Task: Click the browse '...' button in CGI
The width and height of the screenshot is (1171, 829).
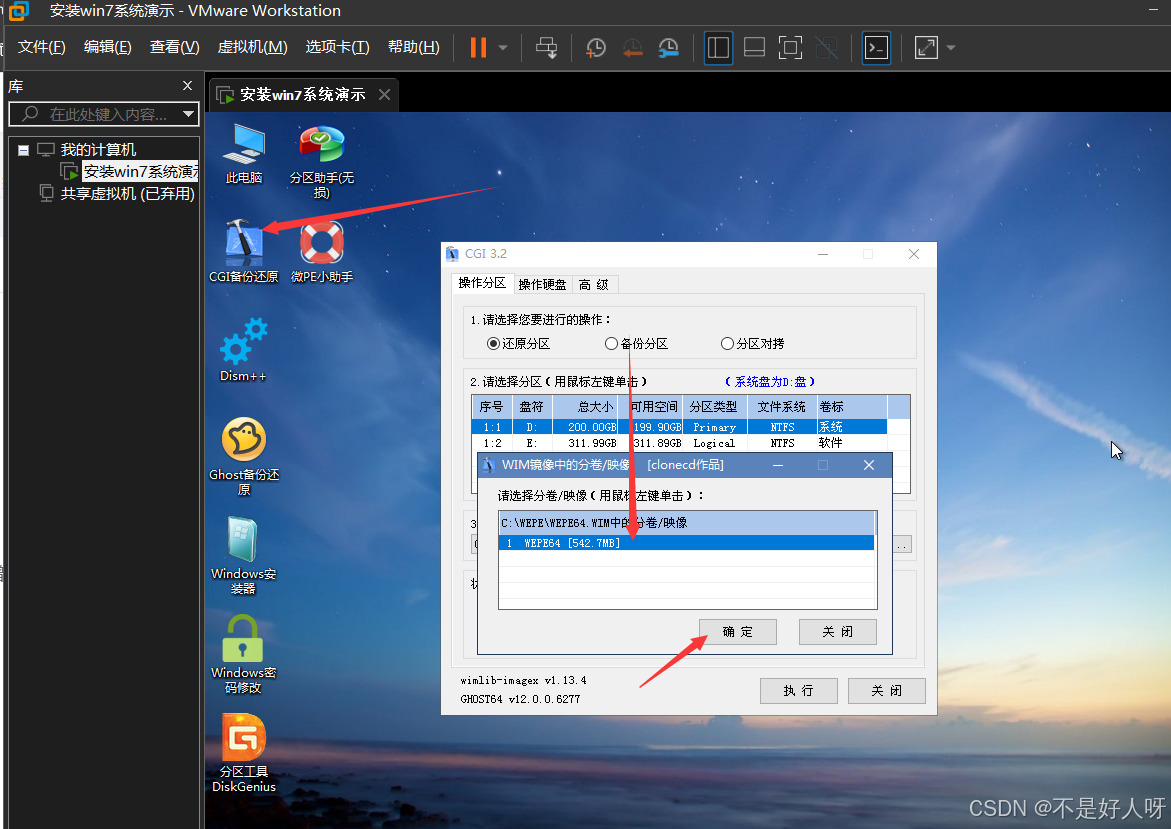Action: 901,544
